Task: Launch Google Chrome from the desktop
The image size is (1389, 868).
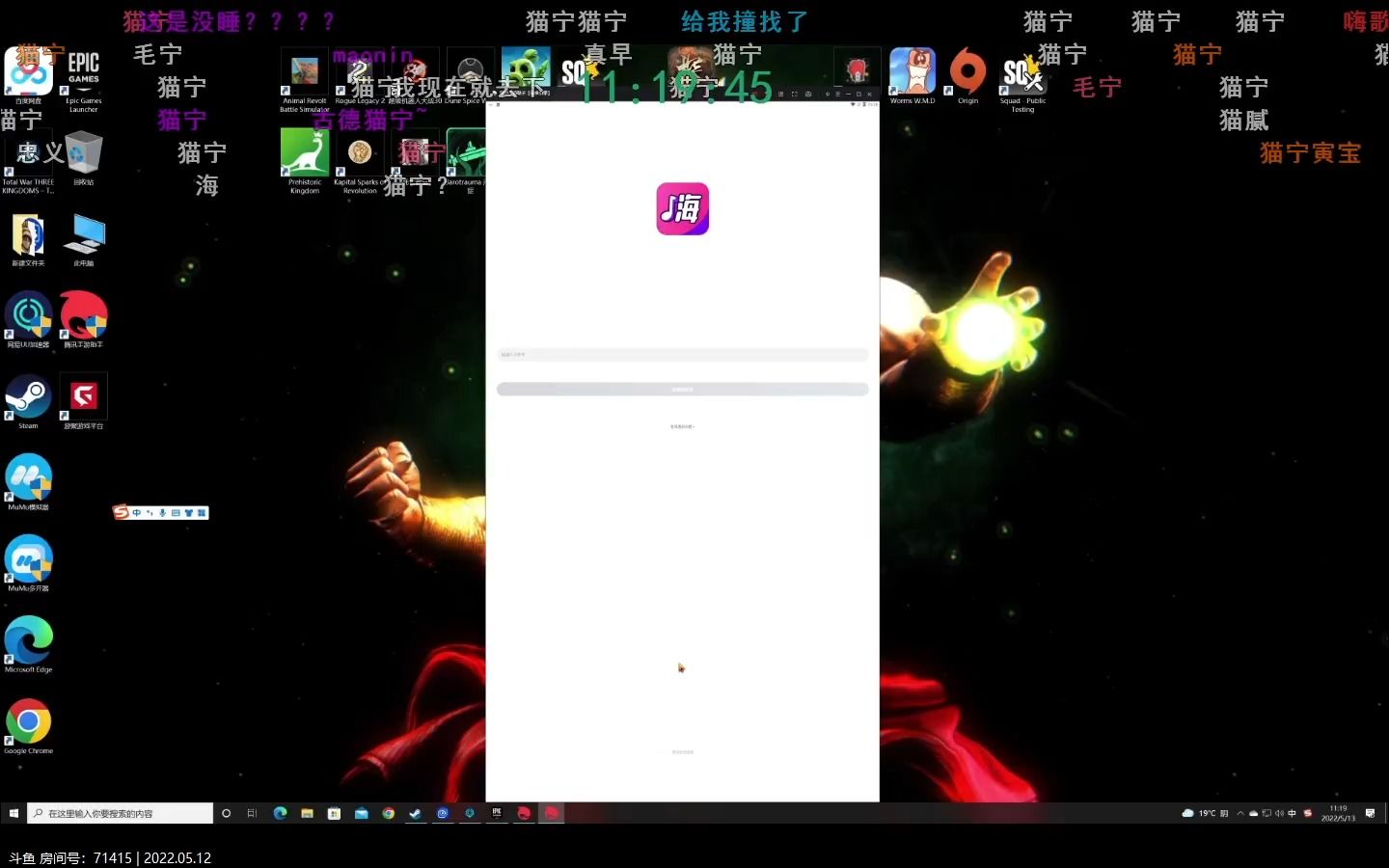Action: [28, 725]
